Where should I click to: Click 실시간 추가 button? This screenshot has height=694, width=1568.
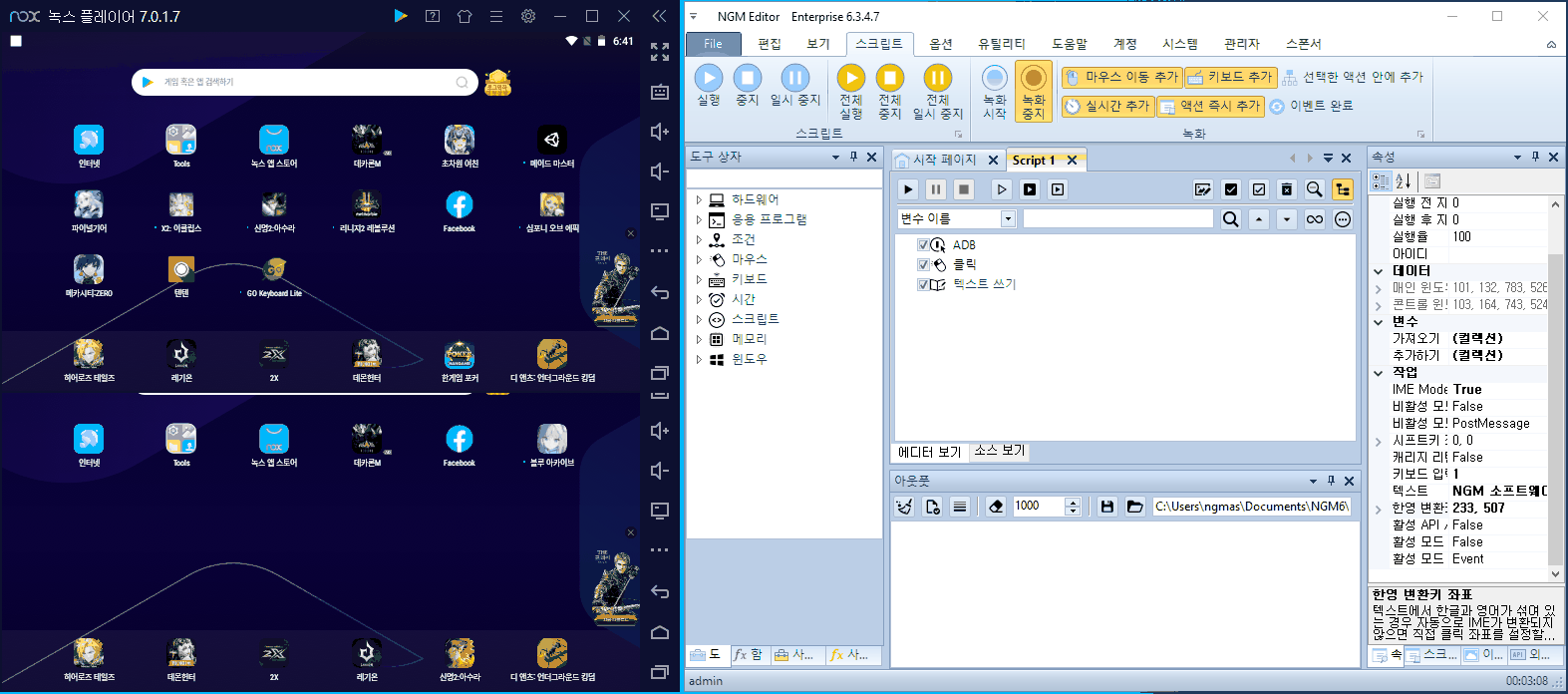[1106, 106]
